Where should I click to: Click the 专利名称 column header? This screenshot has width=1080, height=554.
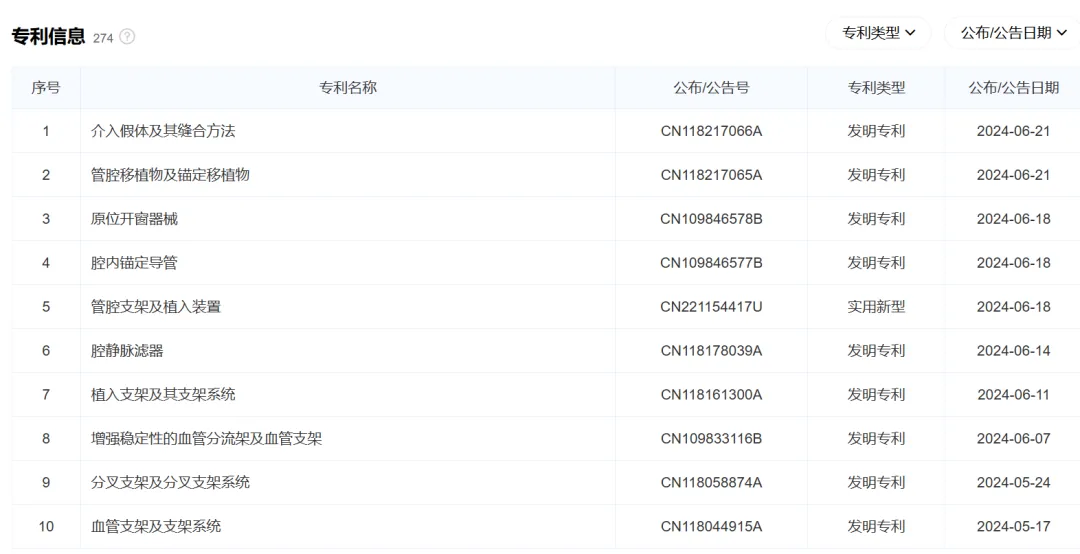point(347,87)
